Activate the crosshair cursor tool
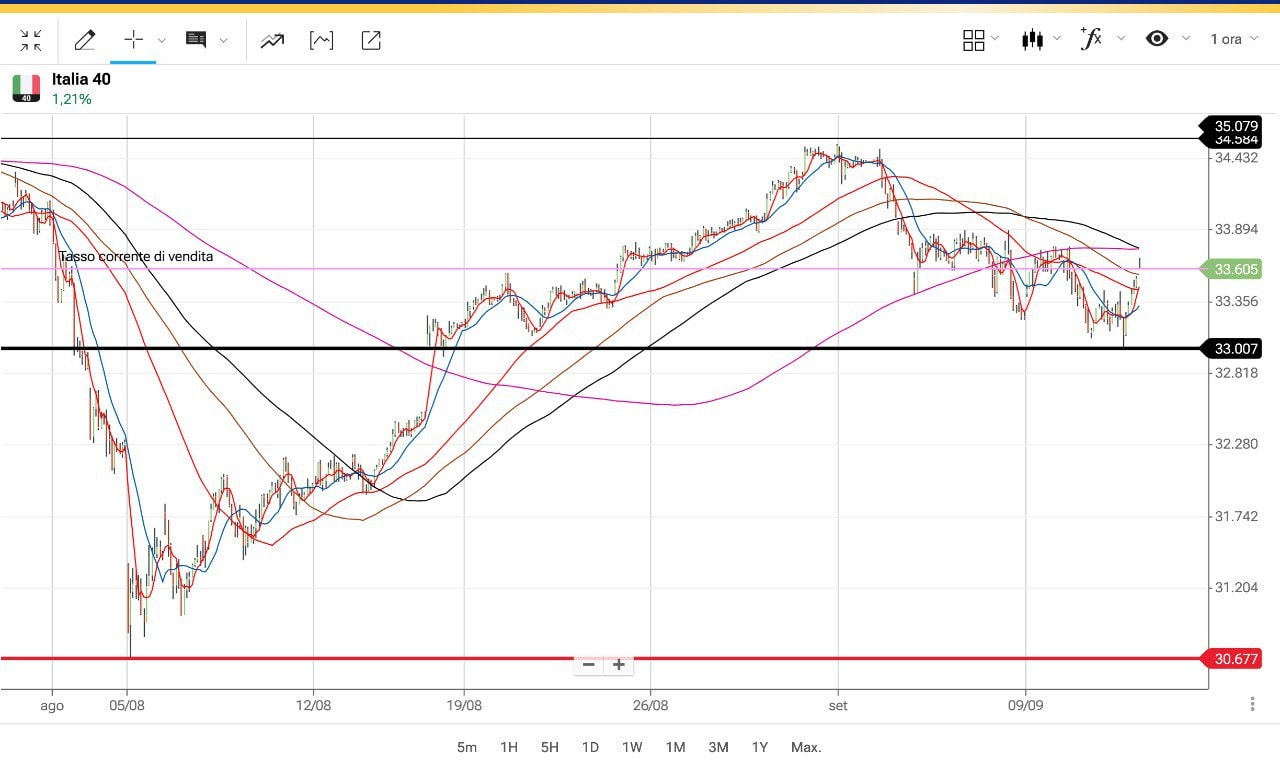 click(133, 40)
